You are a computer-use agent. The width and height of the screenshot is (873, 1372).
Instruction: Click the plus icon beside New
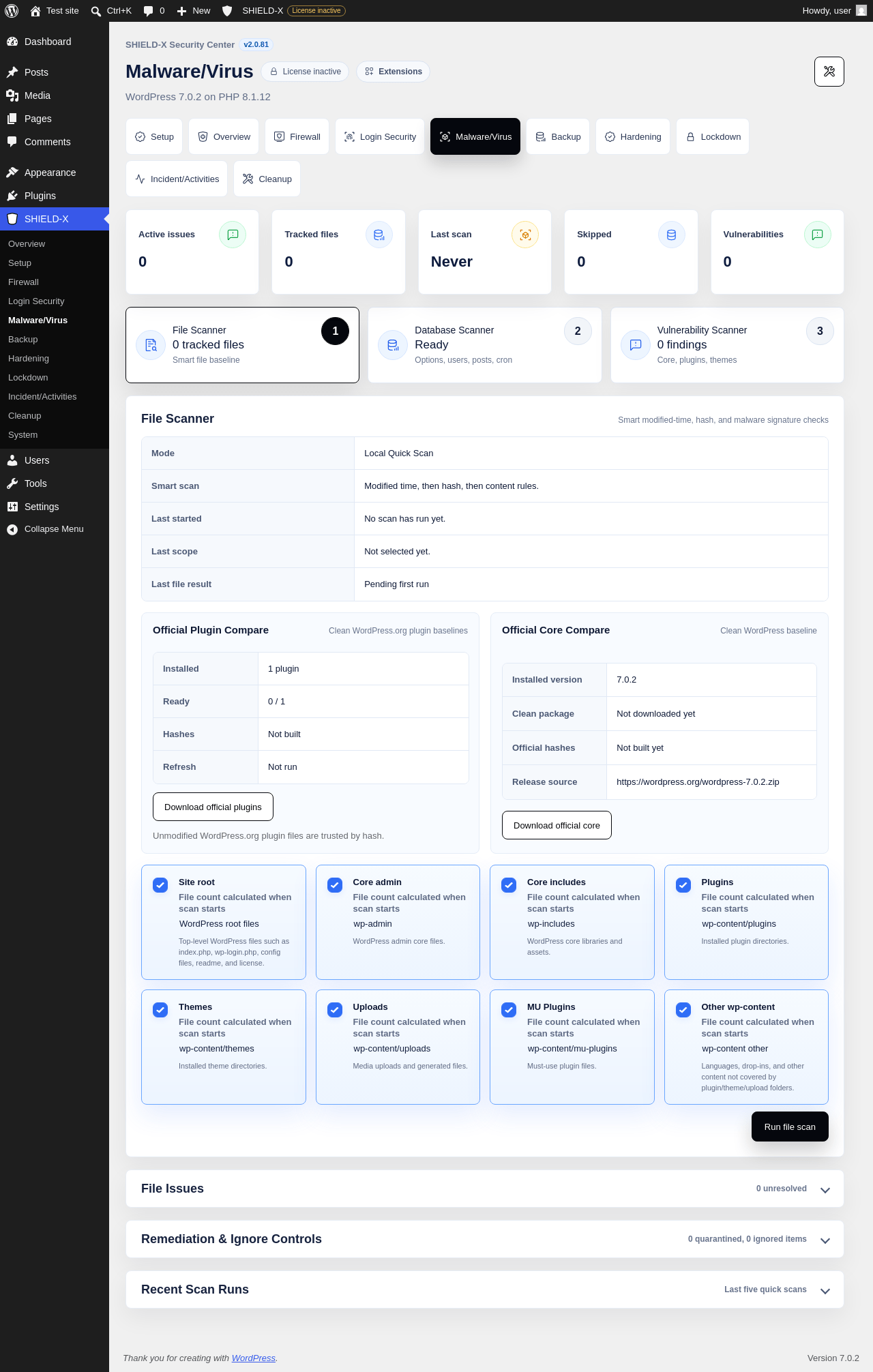coord(182,11)
